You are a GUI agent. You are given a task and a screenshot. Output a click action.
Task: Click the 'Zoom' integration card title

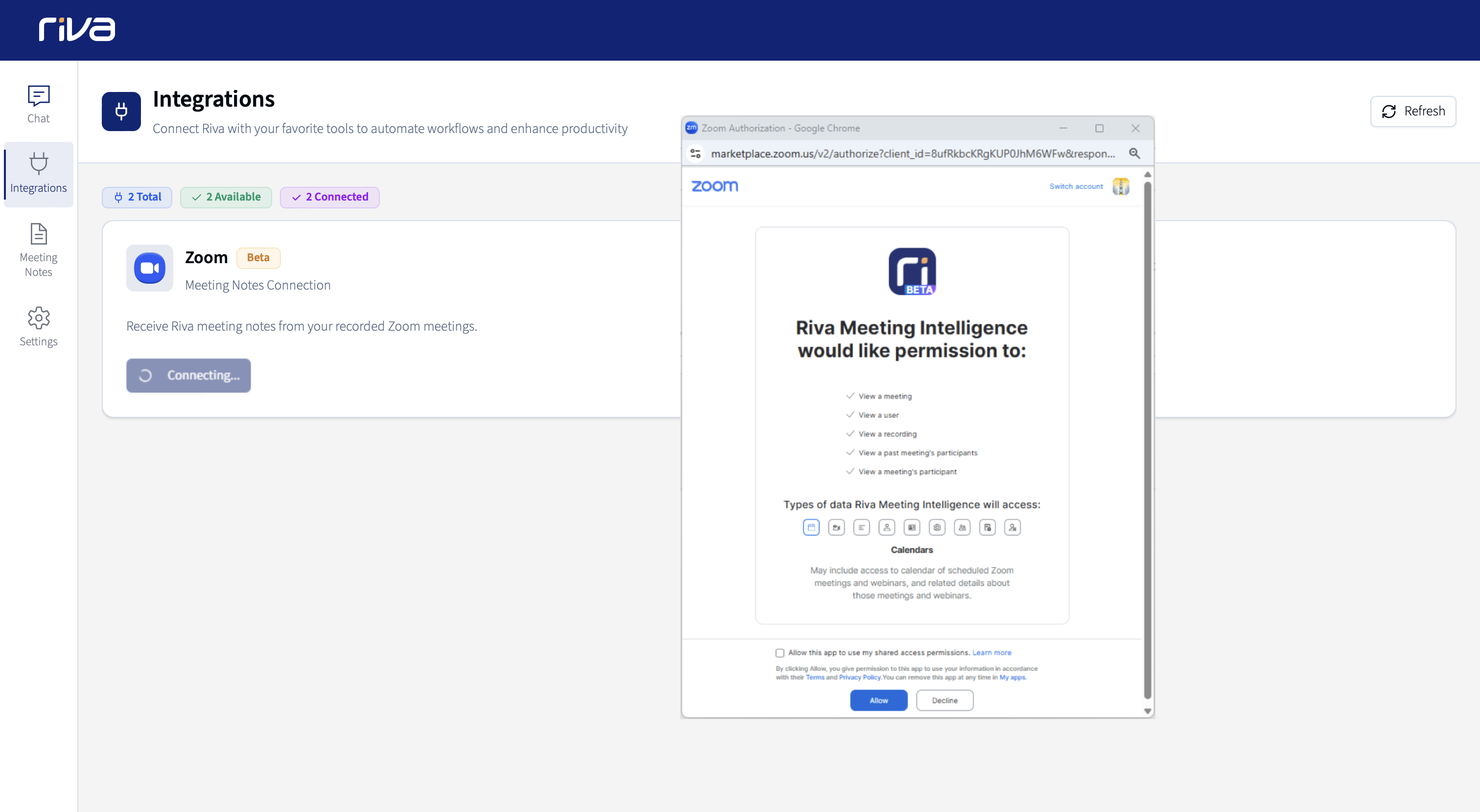click(206, 258)
